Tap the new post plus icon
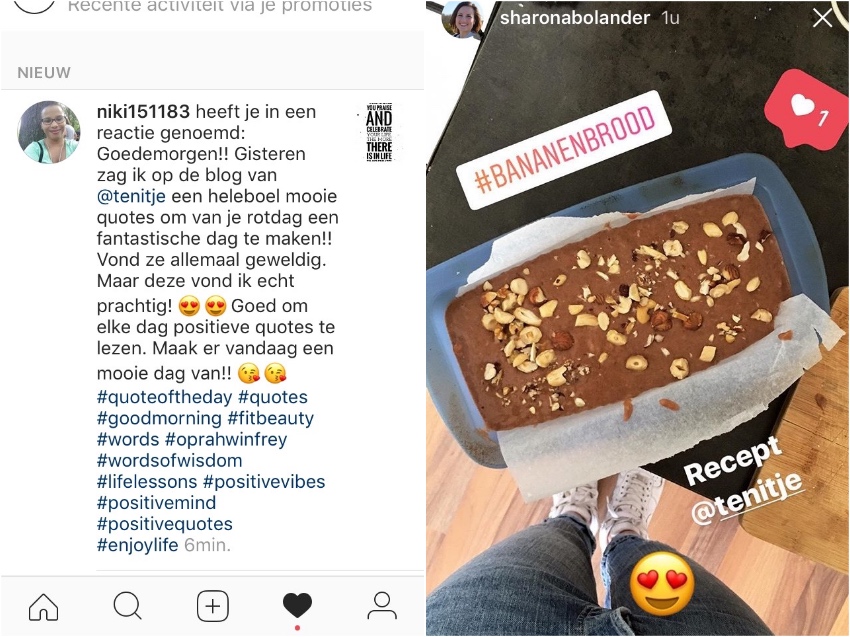This screenshot has height=637, width=850. click(212, 606)
